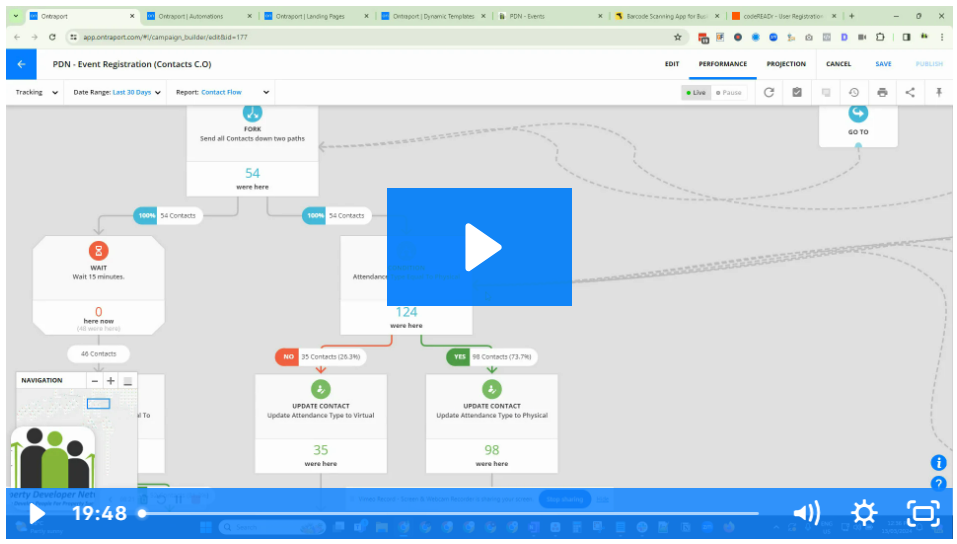
Task: Pin the toolbar with the pin icon
Action: point(939,92)
